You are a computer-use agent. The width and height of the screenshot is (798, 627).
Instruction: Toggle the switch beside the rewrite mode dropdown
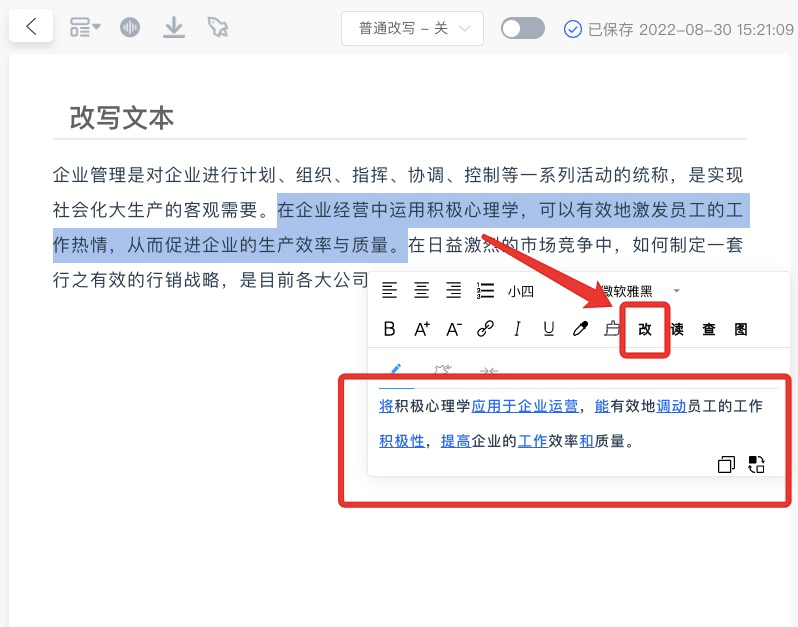tap(523, 28)
